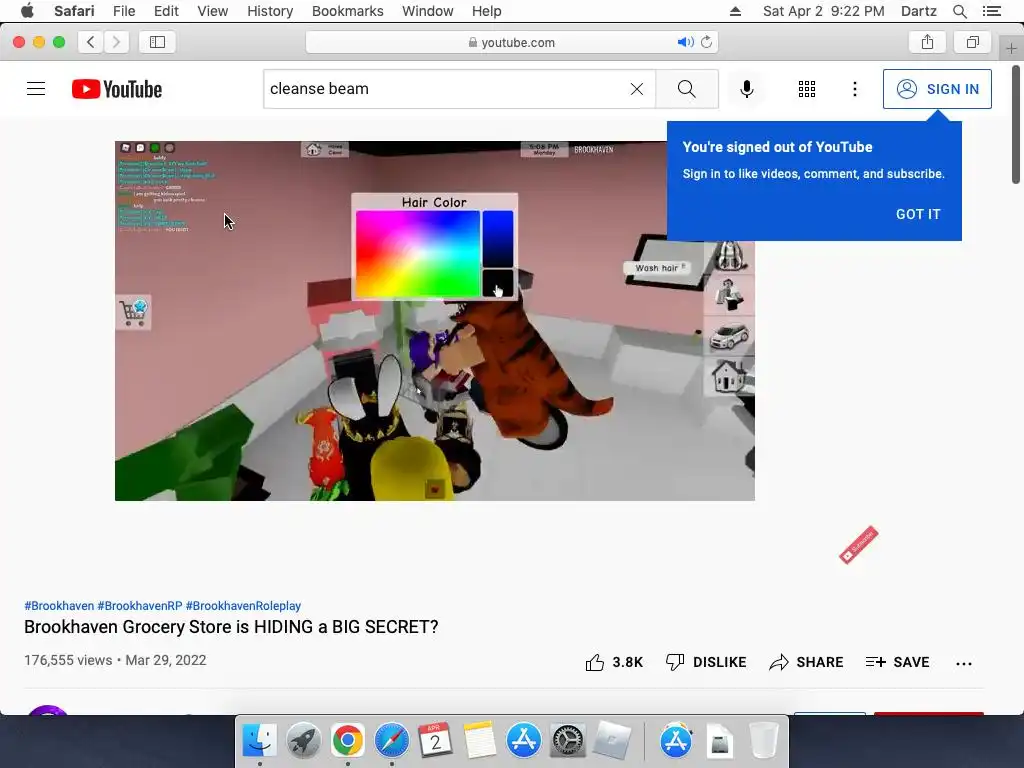Click the youtube.com address bar
The width and height of the screenshot is (1024, 768).
(x=512, y=42)
